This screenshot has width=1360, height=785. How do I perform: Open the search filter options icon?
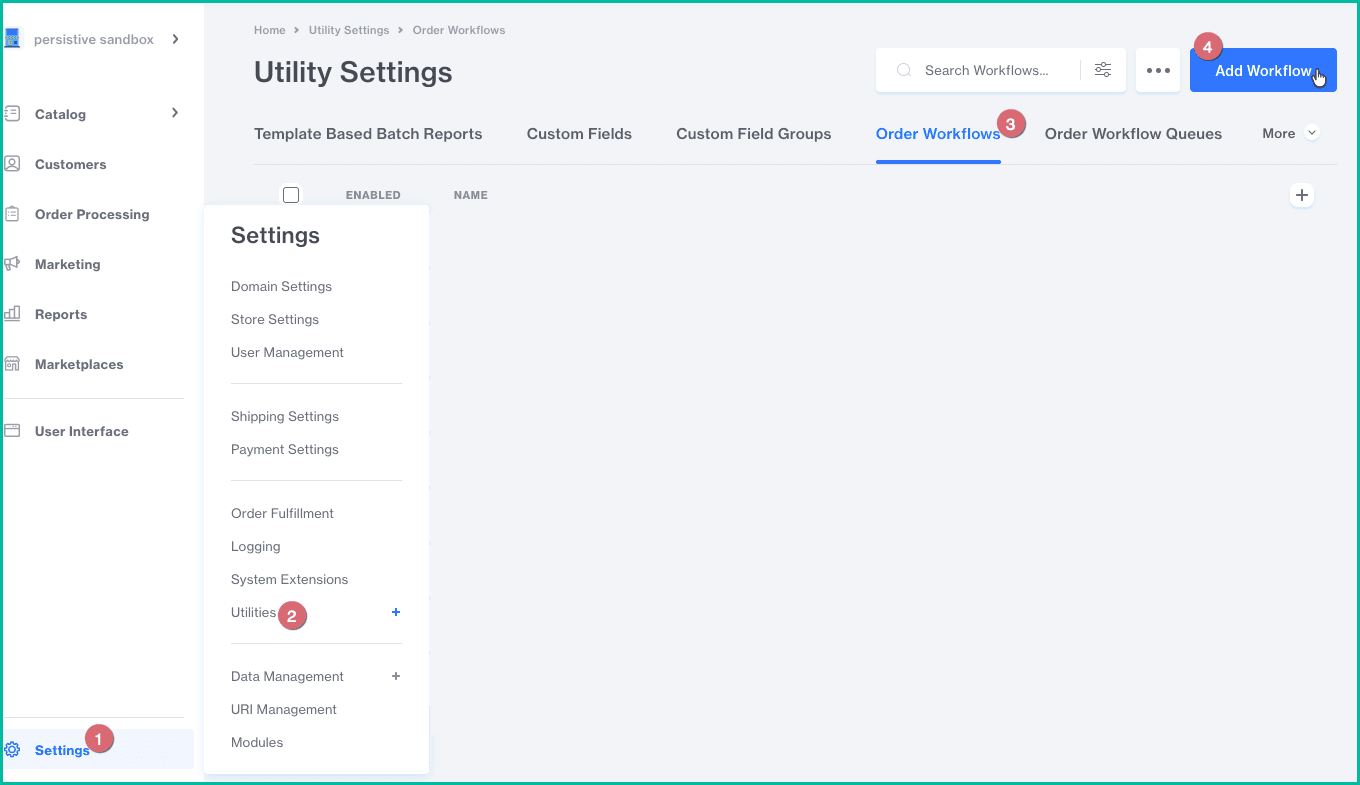(1103, 70)
